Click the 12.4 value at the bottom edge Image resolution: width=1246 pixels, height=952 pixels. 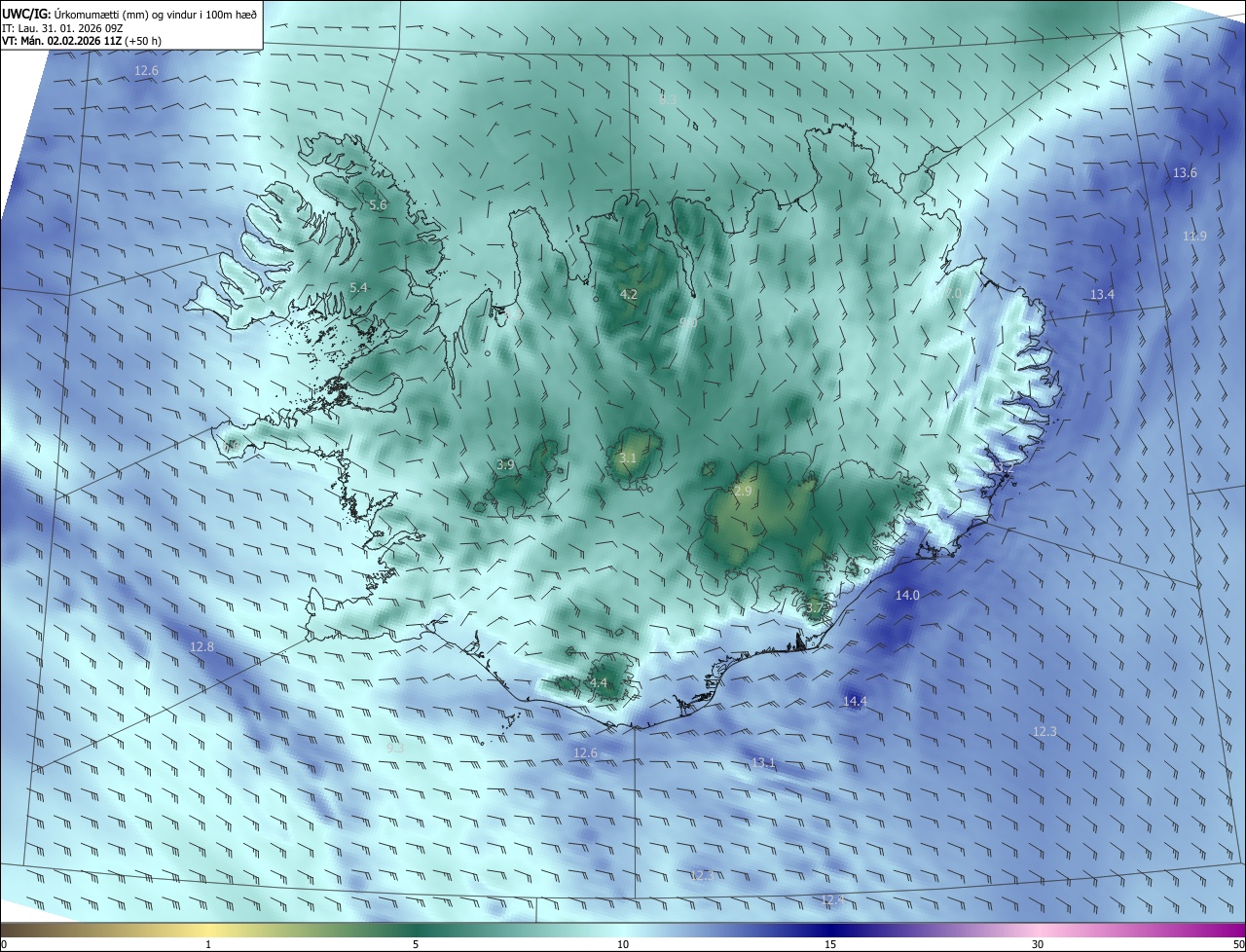point(830,900)
